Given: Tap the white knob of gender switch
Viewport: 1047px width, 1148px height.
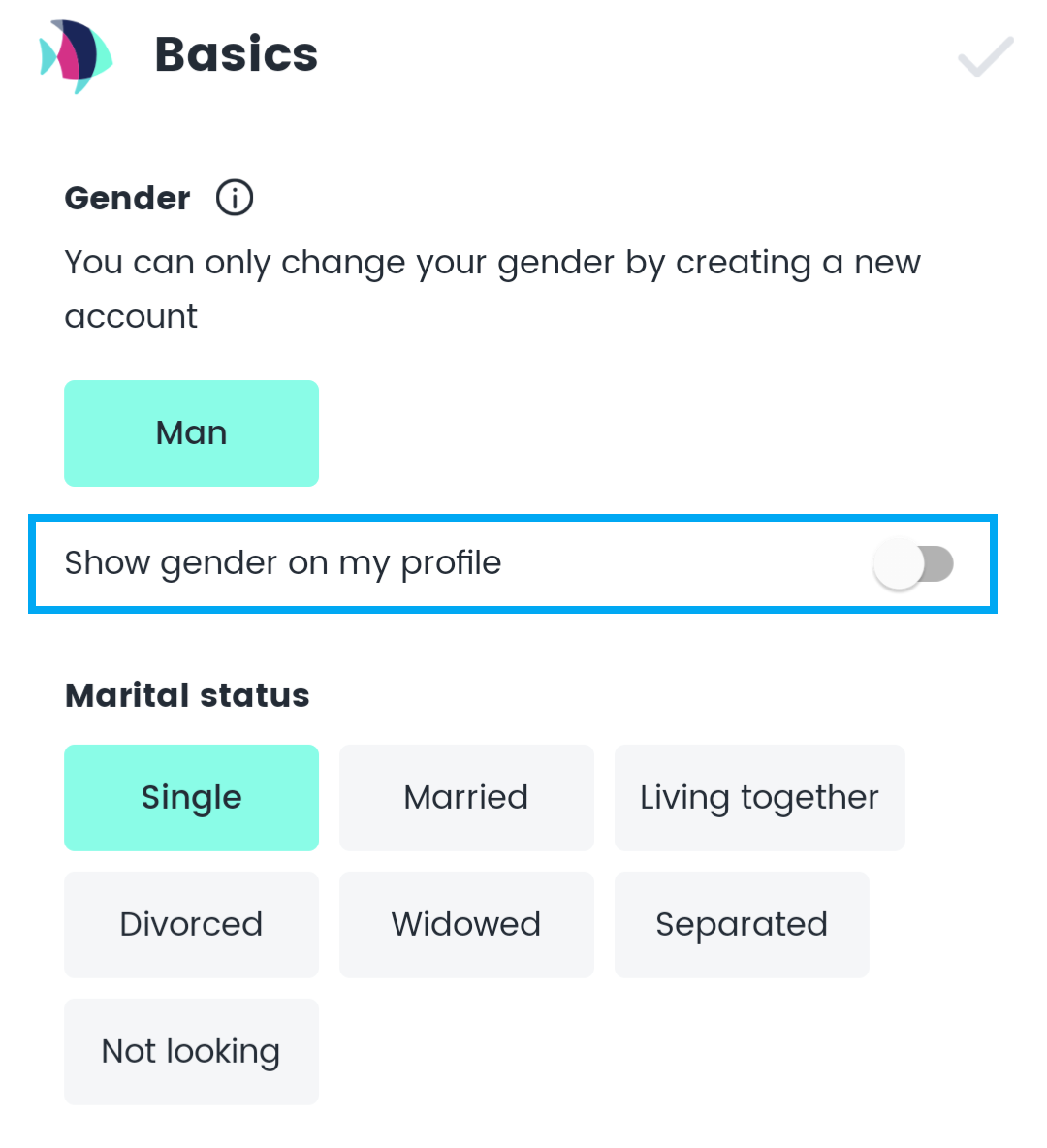Looking at the screenshot, I should click(899, 563).
